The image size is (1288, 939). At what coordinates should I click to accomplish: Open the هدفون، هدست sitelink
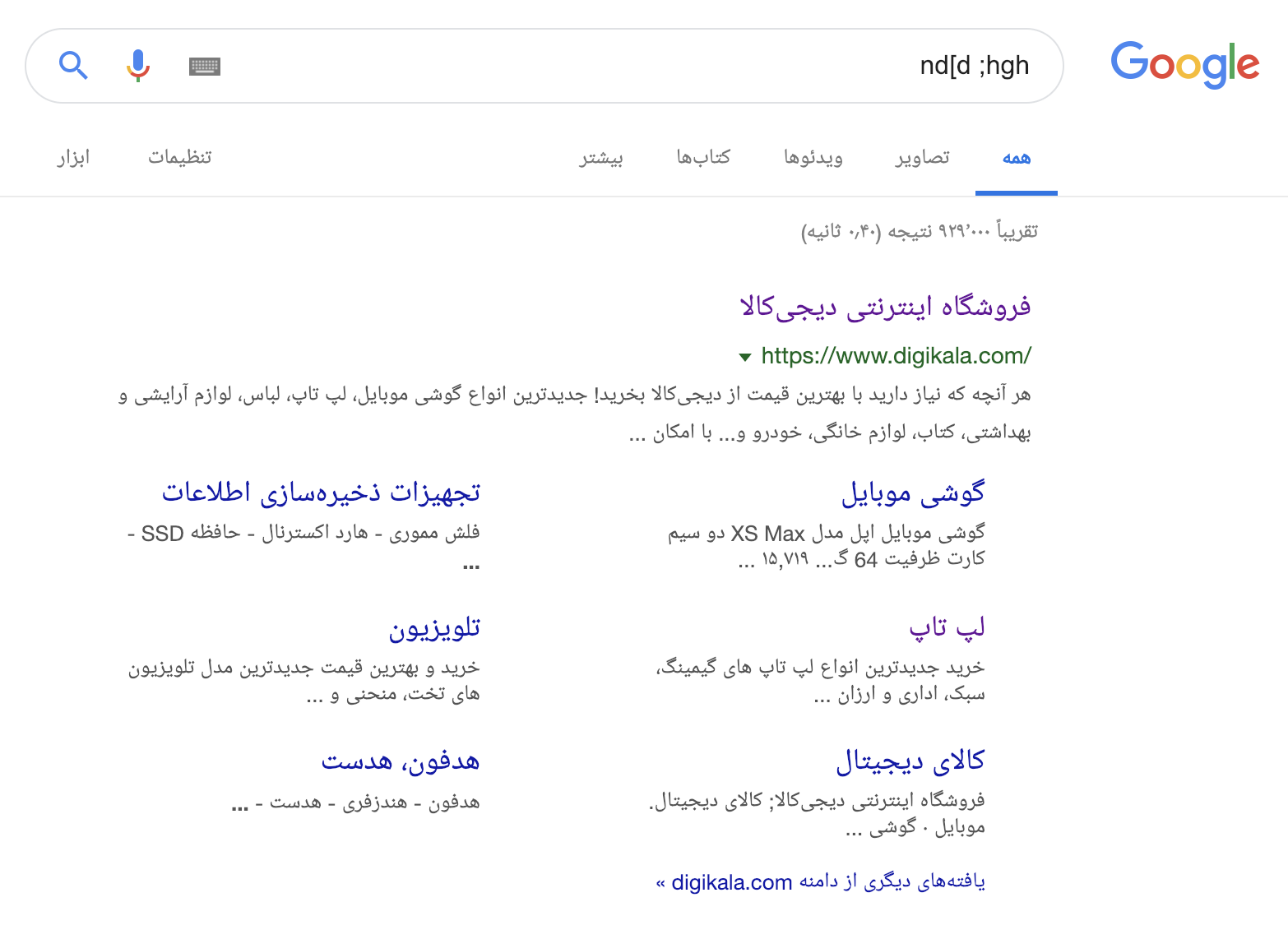pyautogui.click(x=401, y=761)
